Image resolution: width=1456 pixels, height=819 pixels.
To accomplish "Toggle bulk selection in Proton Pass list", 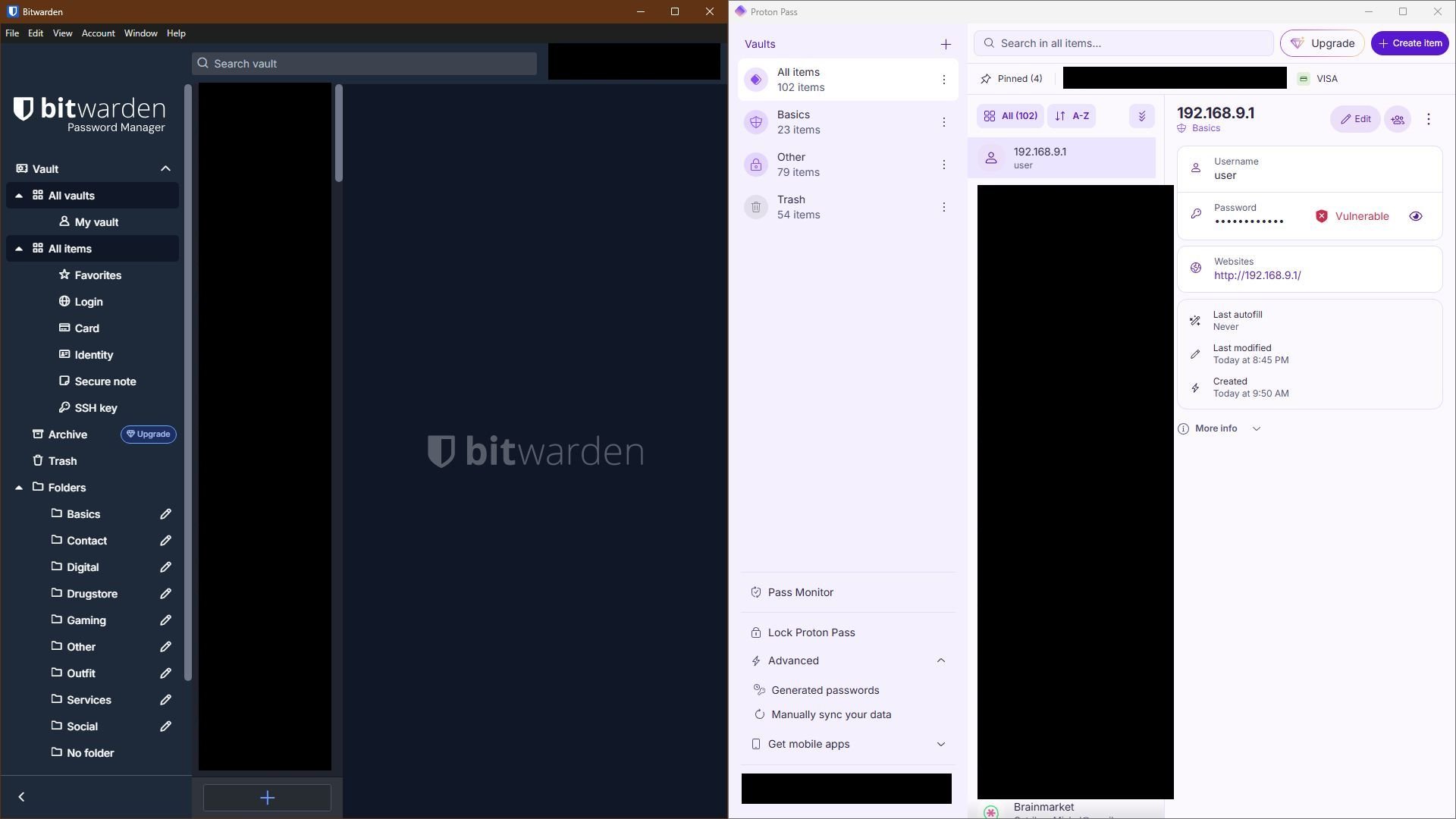I will click(1141, 116).
